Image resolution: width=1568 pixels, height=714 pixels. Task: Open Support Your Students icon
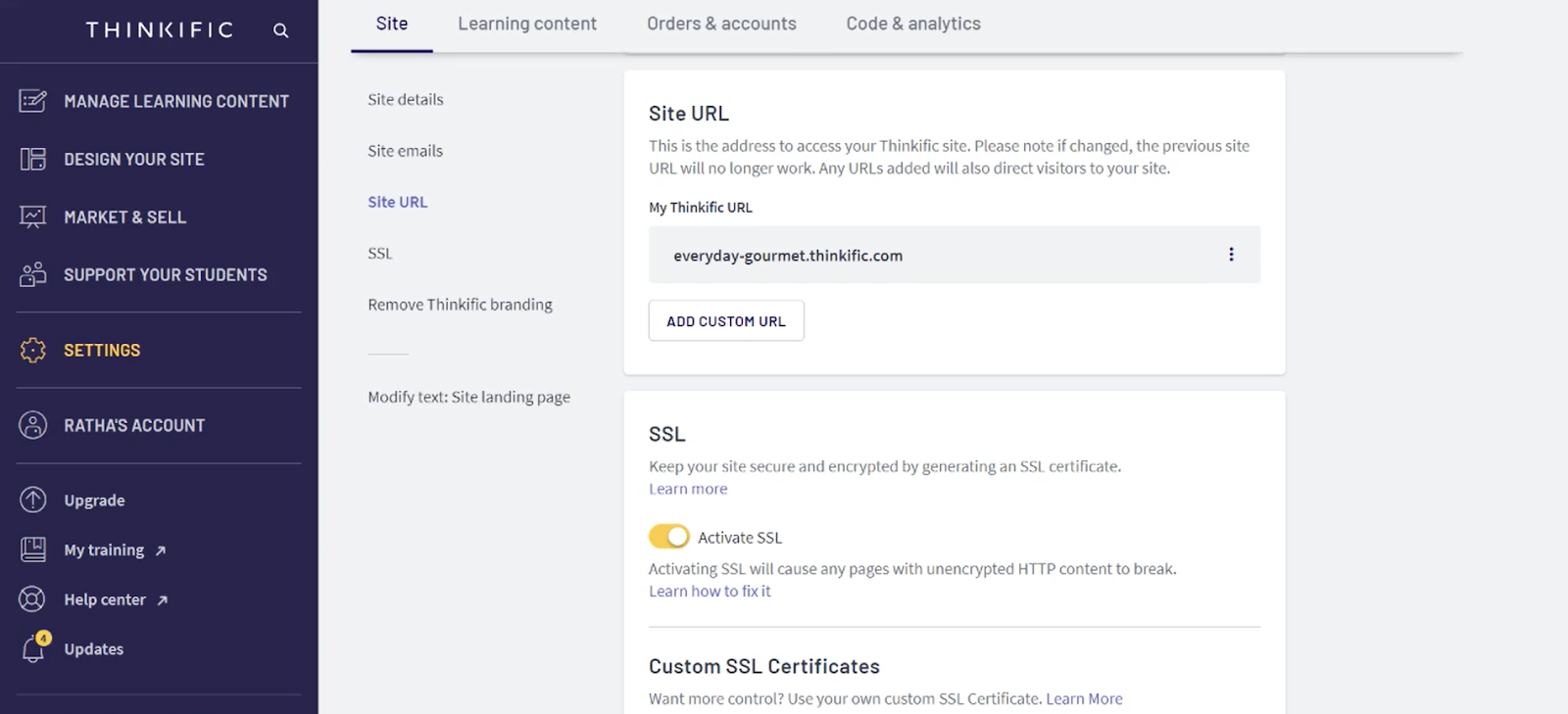pos(32,274)
